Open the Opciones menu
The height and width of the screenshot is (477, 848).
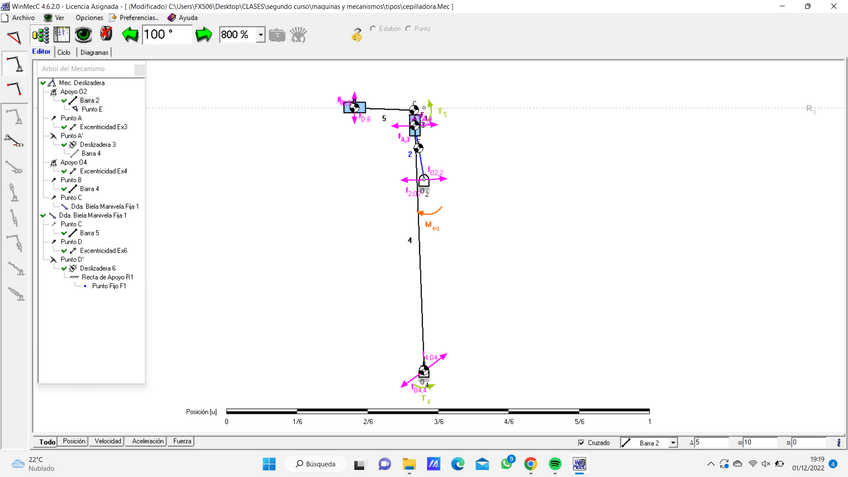(x=88, y=18)
